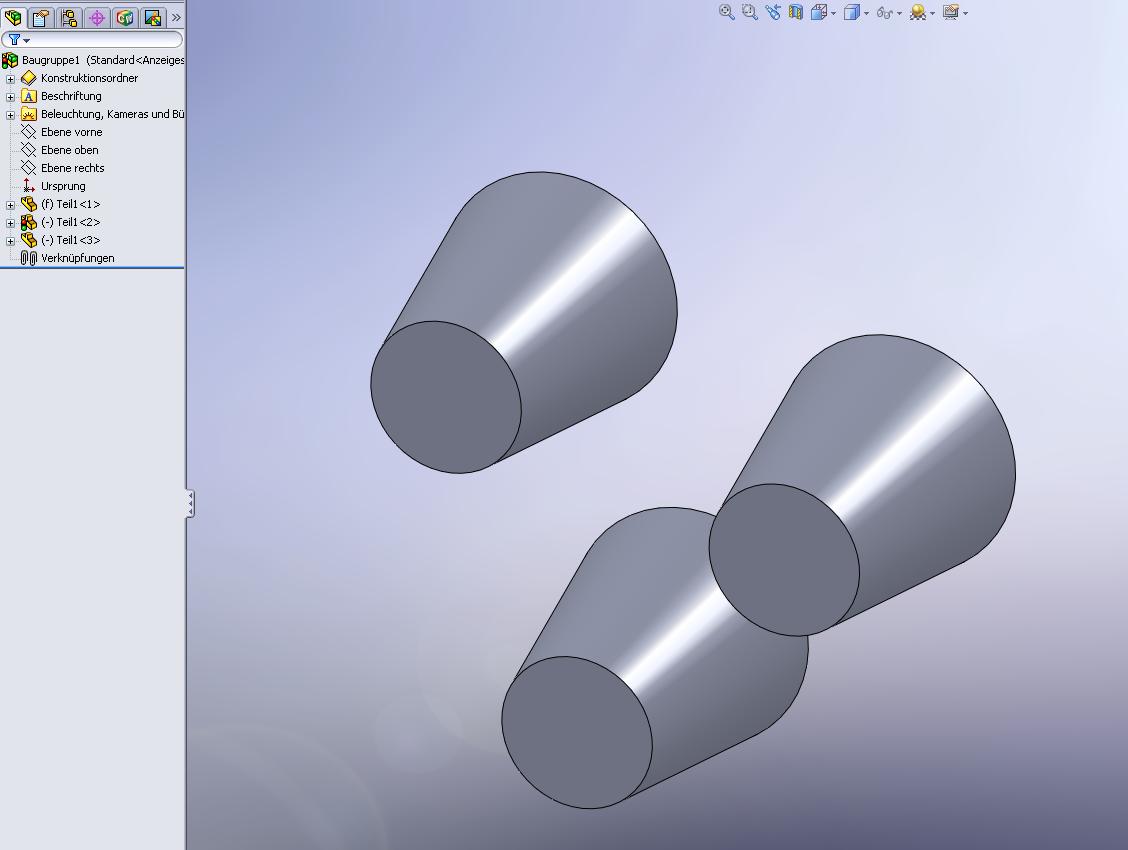Expand the (-) Teil1<3> component
Screen dimensions: 1128x850
(x=10, y=241)
